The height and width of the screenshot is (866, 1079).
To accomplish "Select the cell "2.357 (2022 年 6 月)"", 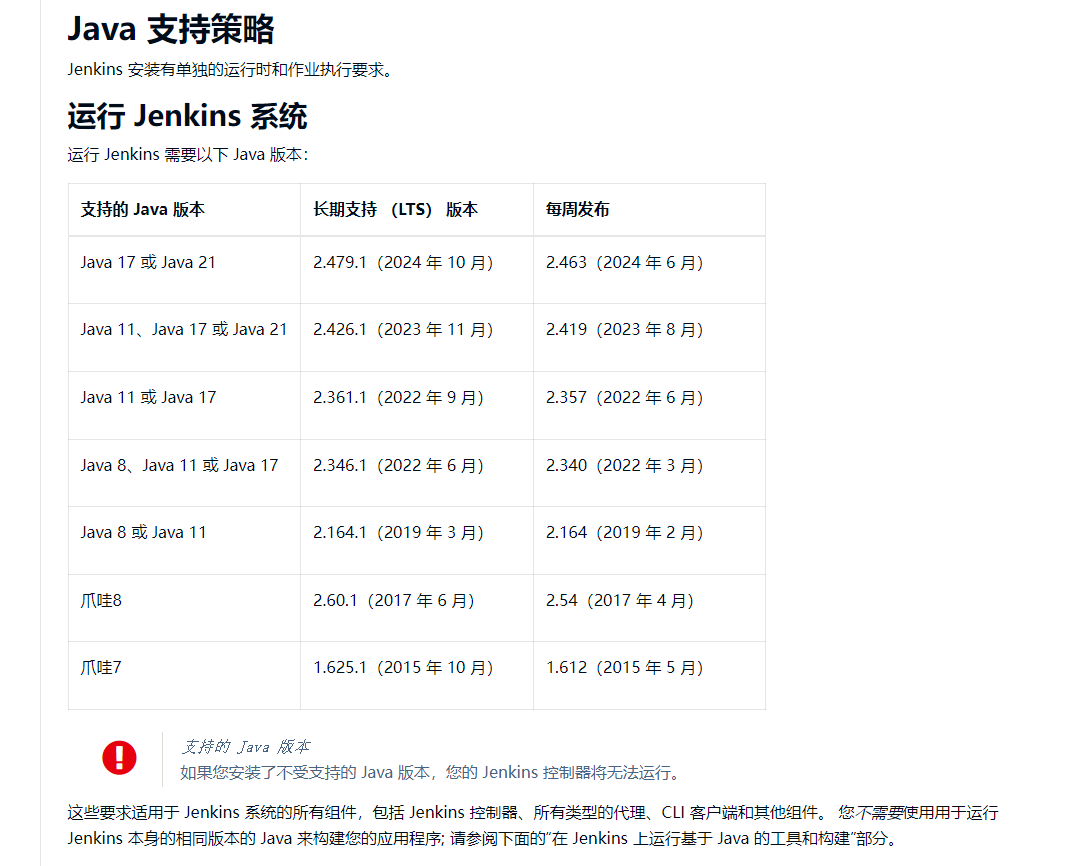I will (x=650, y=405).
